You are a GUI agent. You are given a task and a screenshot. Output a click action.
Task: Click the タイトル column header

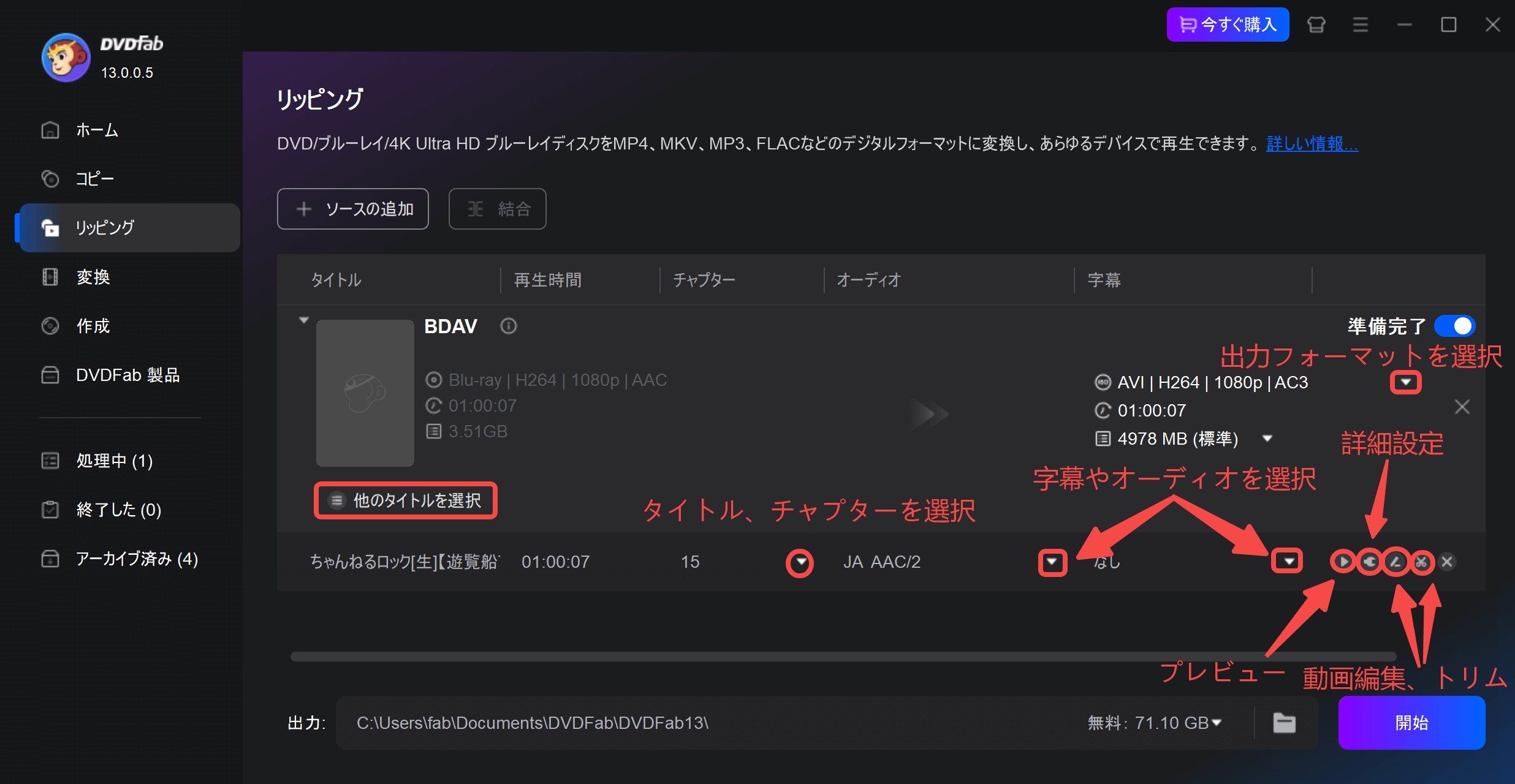tap(336, 280)
